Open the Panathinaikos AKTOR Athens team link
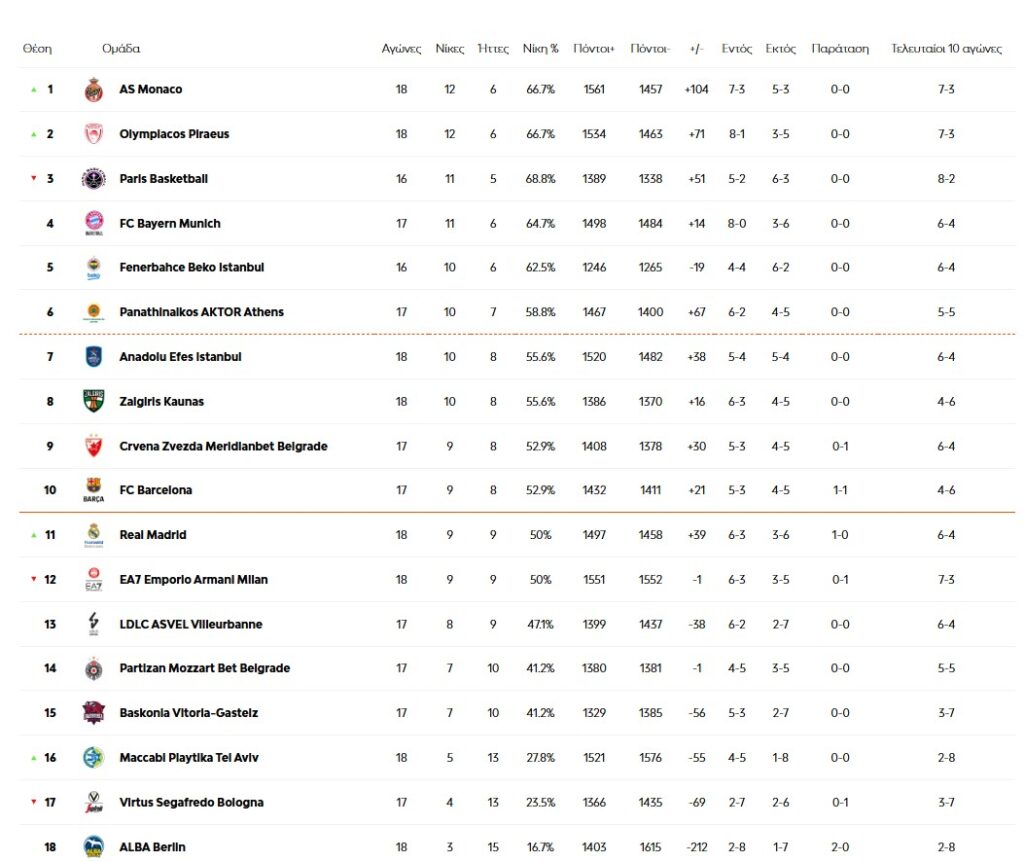The height and width of the screenshot is (862, 1024). [201, 312]
